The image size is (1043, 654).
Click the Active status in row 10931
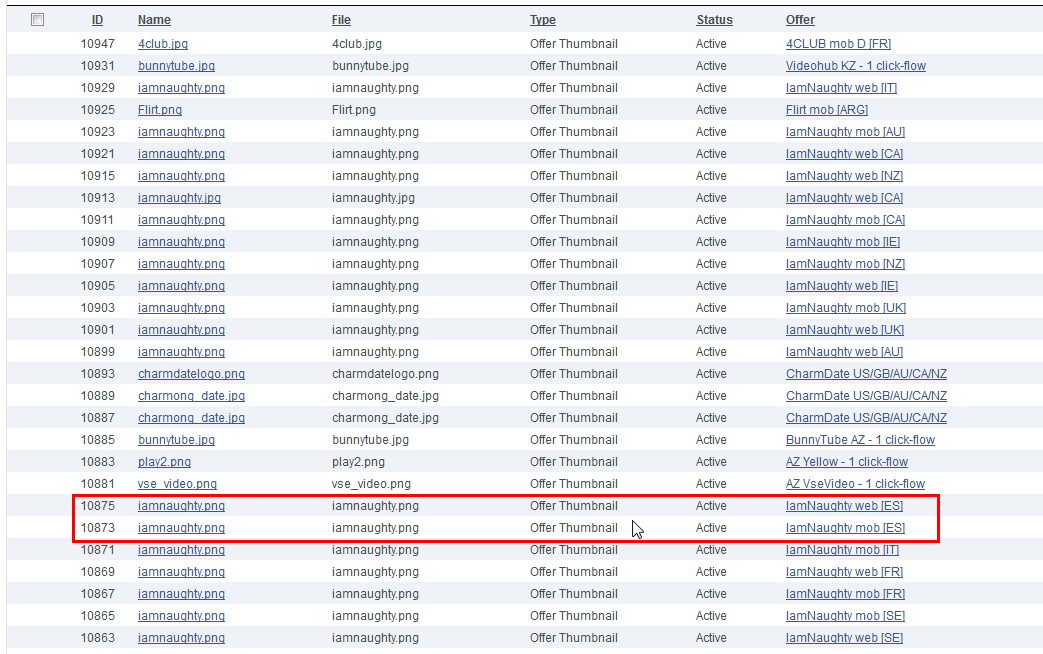click(711, 66)
